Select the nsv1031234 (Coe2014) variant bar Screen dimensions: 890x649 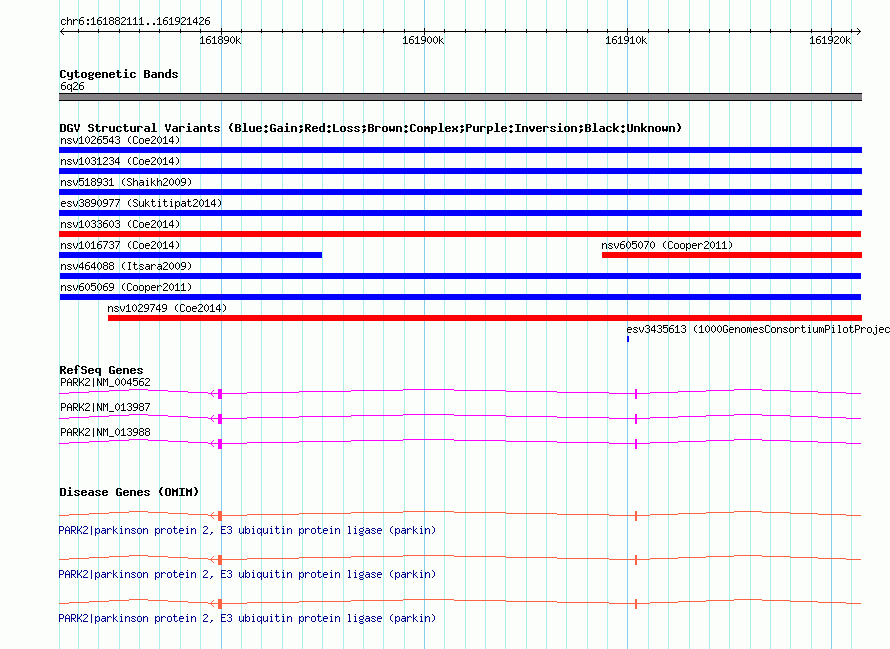[460, 171]
